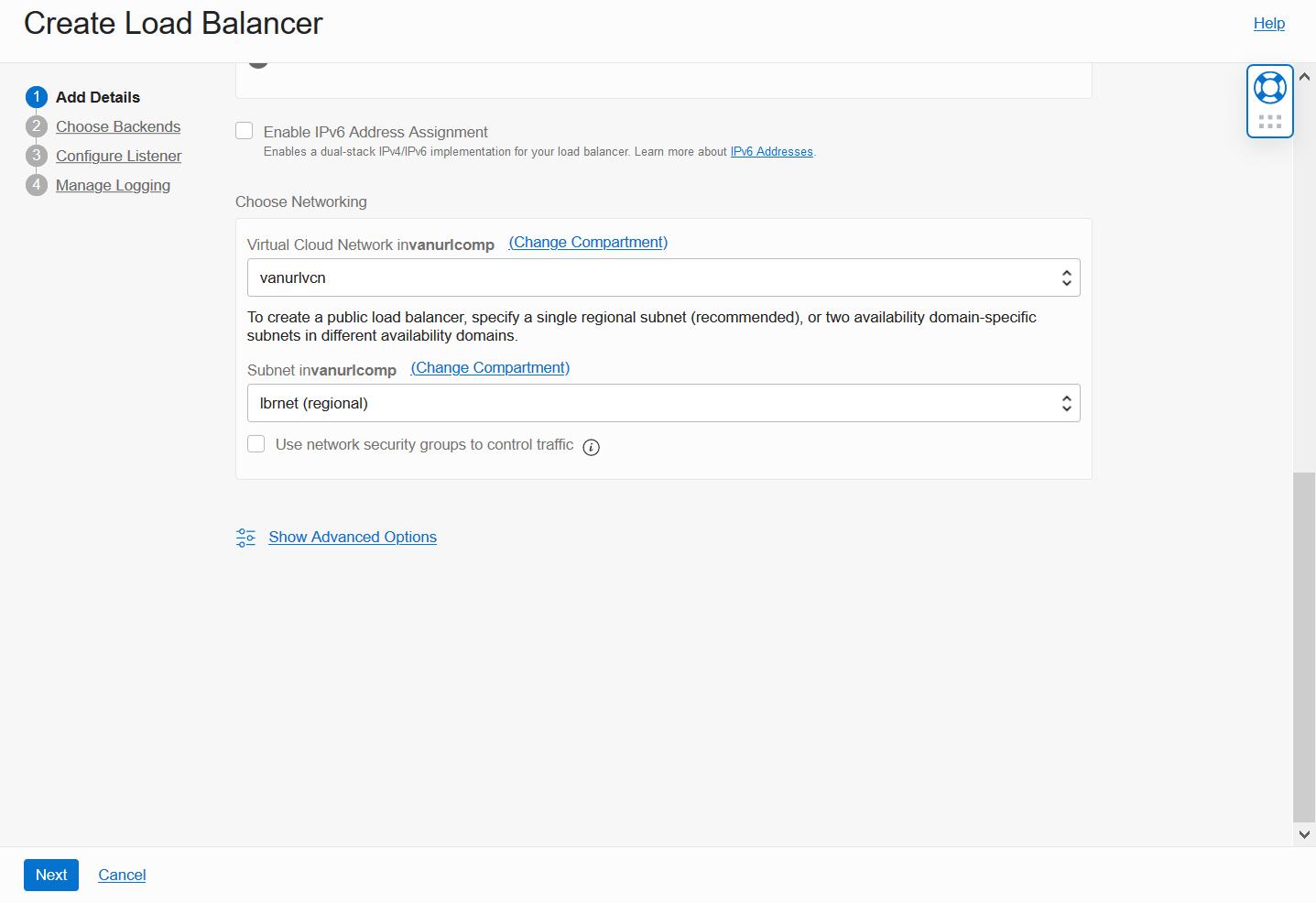The height and width of the screenshot is (903, 1316).
Task: Enable IPv6 Address Assignment
Action: tap(244, 130)
